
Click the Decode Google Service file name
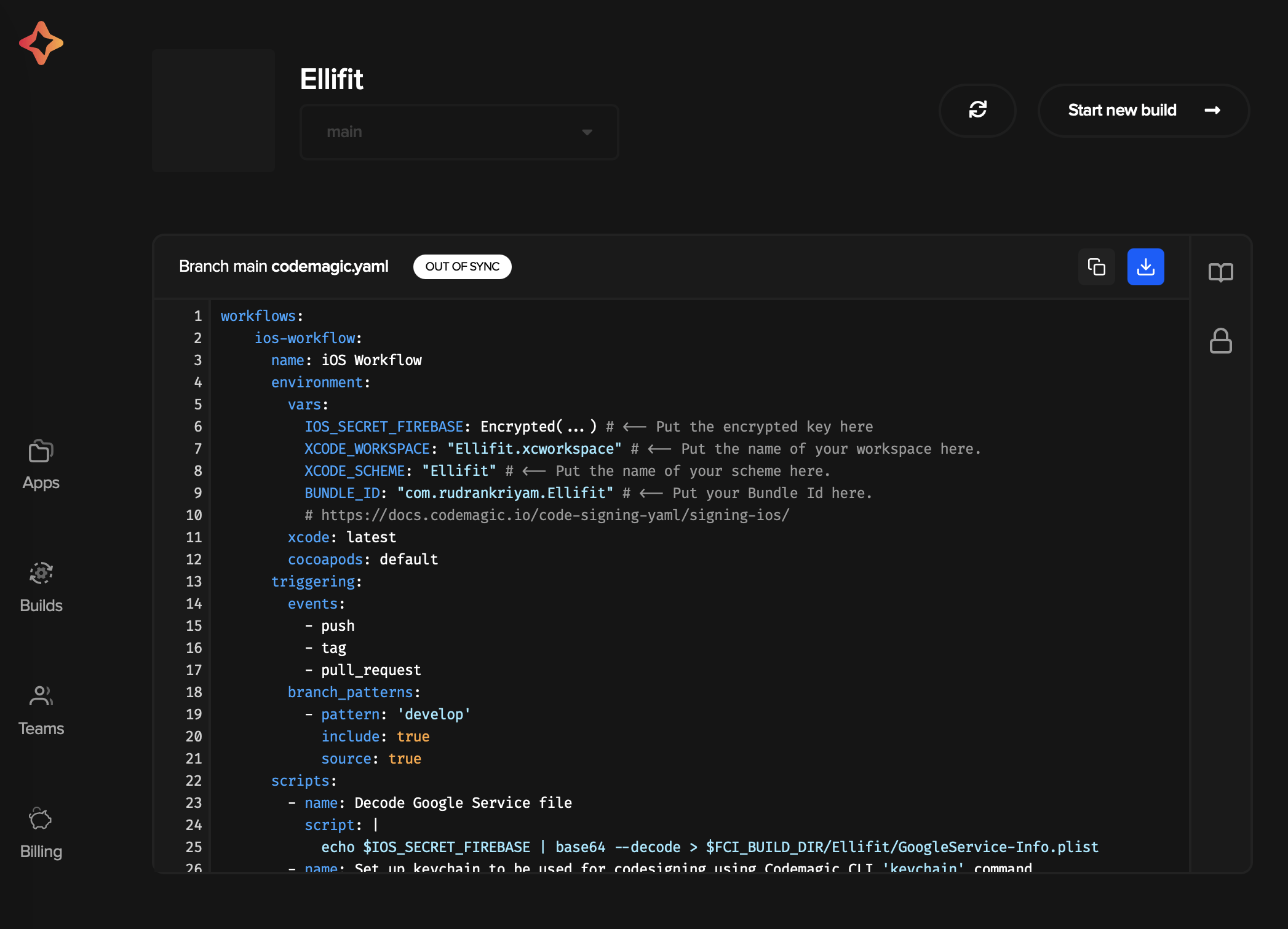pyautogui.click(x=463, y=803)
